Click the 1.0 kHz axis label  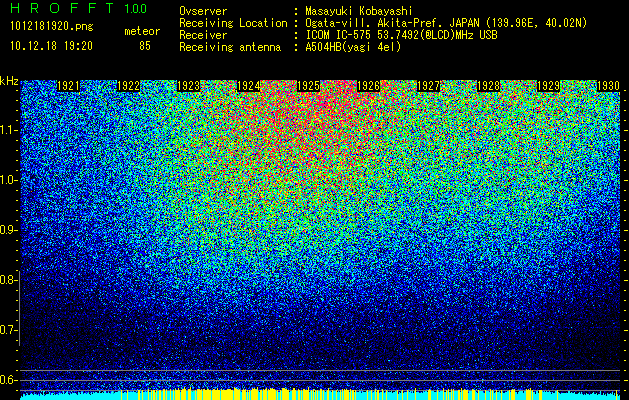click(8, 181)
